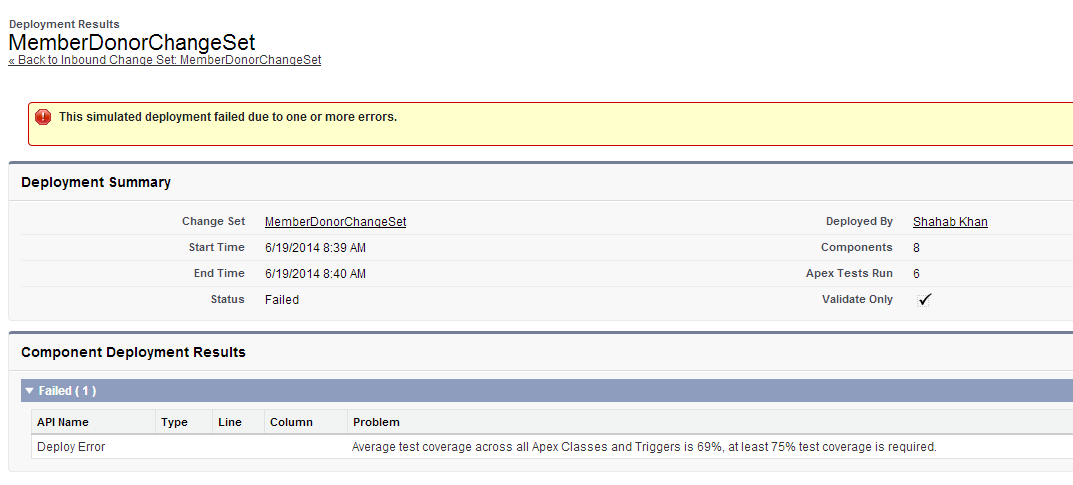Click the Validate Only checkmark
The height and width of the screenshot is (485, 1073).
[x=925, y=299]
